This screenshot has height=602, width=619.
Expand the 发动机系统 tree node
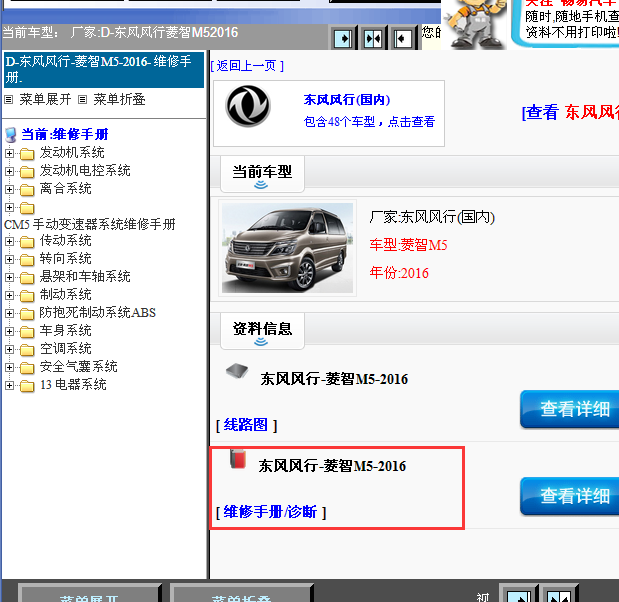(x=9, y=154)
